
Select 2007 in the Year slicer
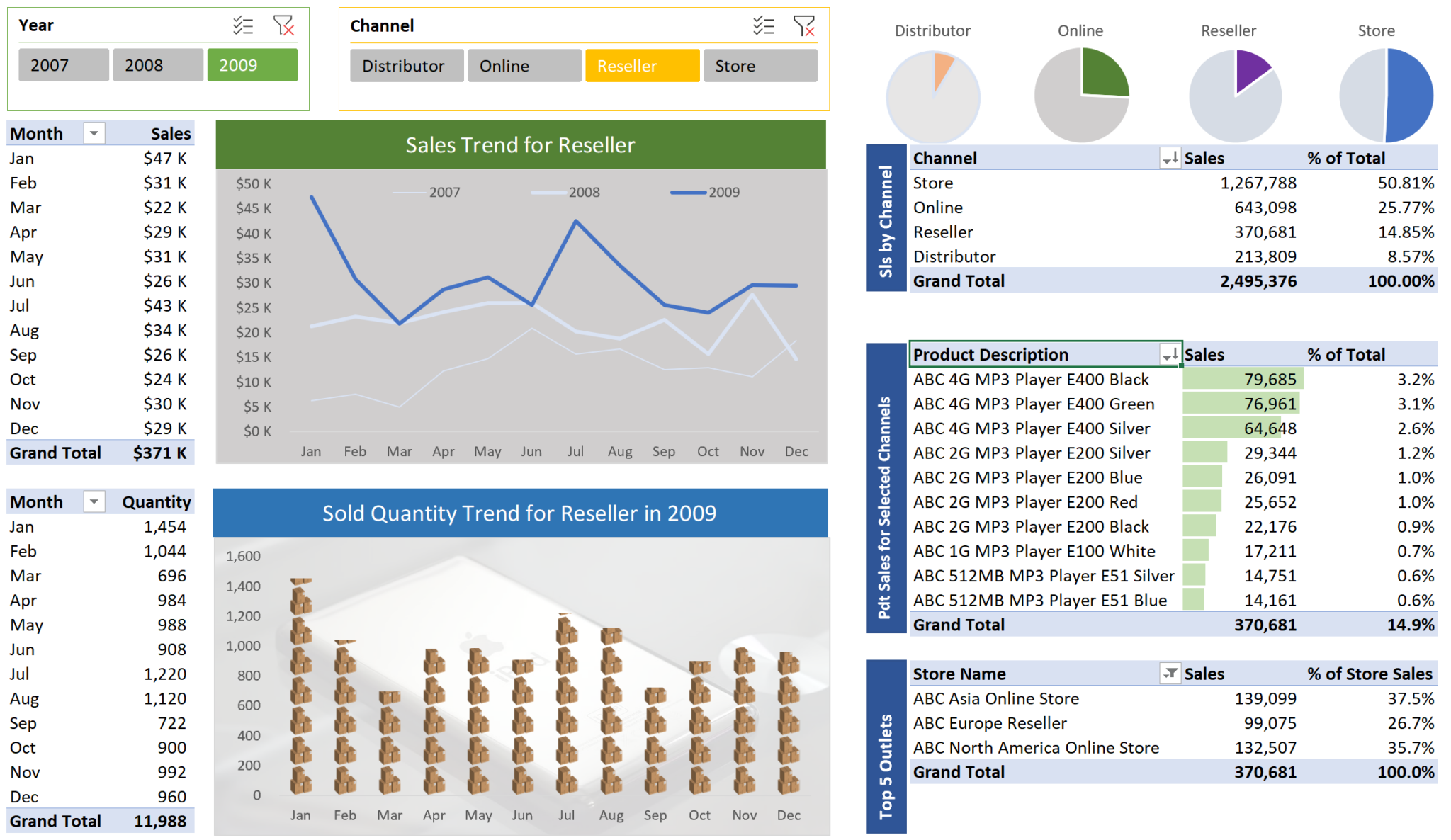tap(64, 65)
